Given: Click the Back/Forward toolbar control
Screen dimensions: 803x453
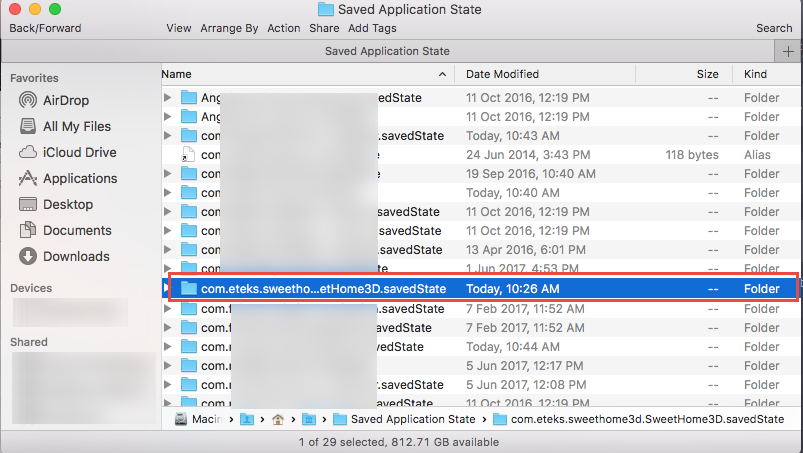Looking at the screenshot, I should [x=45, y=28].
